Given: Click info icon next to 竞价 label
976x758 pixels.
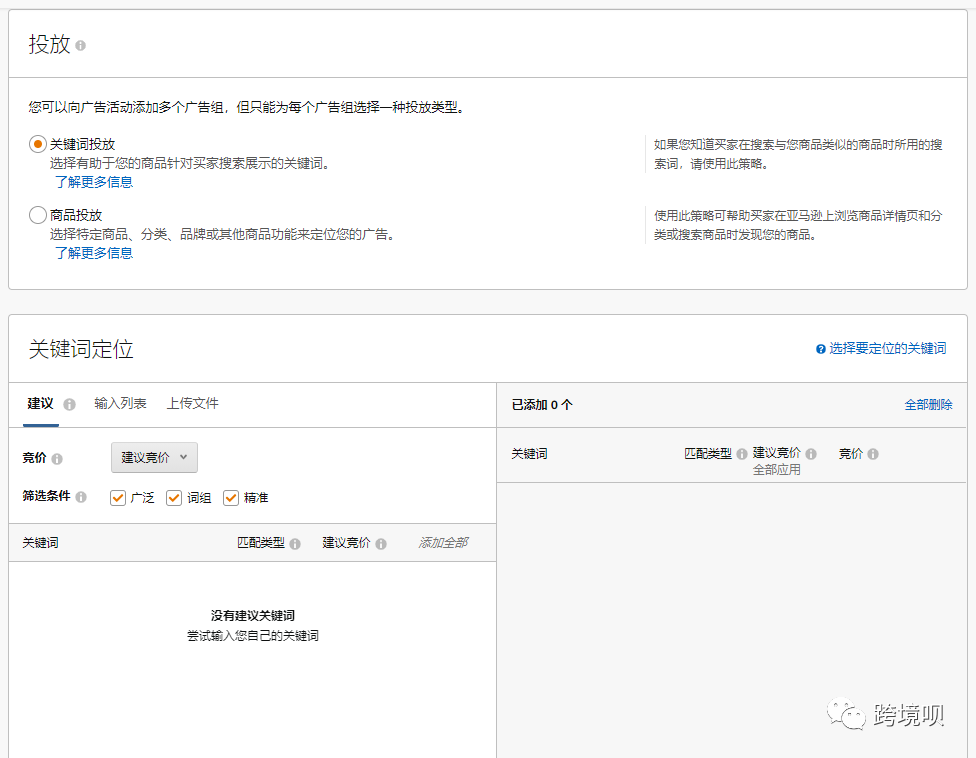Looking at the screenshot, I should (57, 459).
